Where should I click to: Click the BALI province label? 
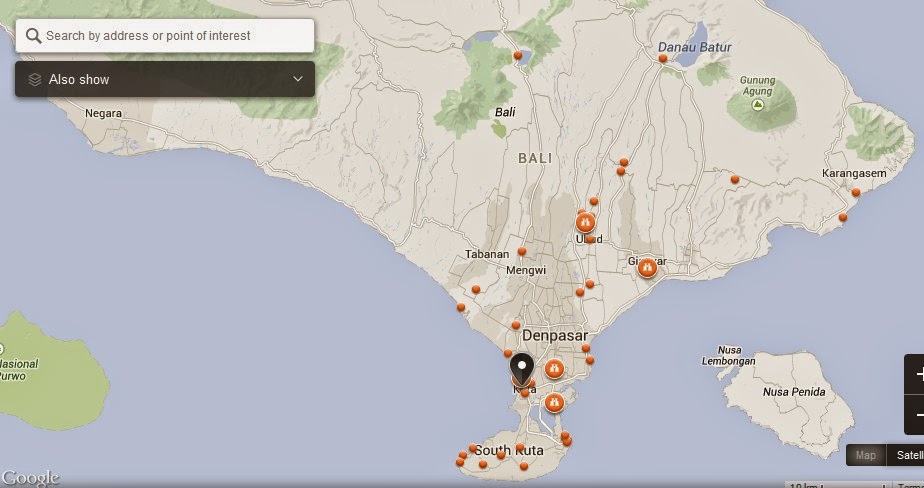pos(535,158)
